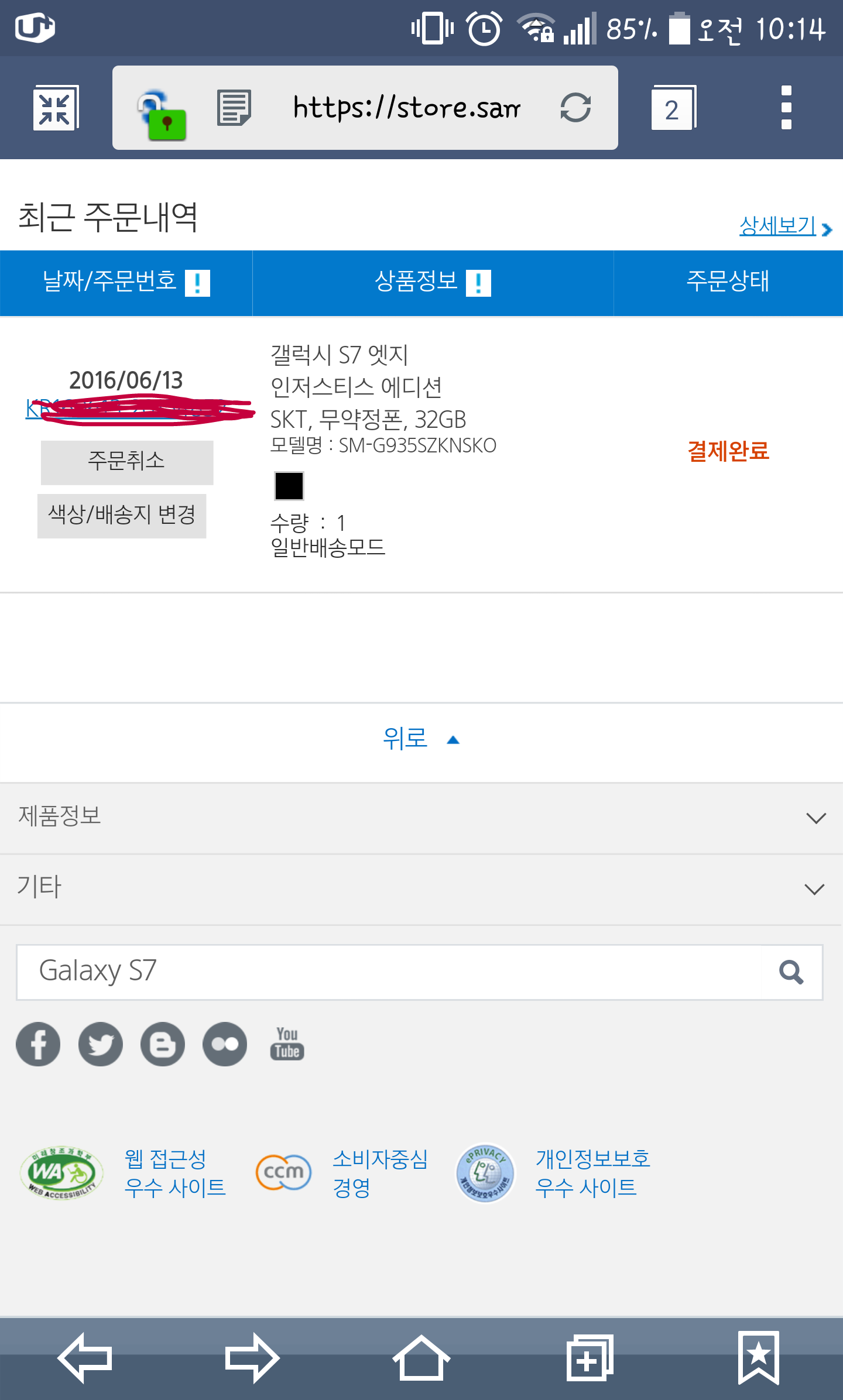
Task: Open the Facebook social icon
Action: (x=38, y=1044)
